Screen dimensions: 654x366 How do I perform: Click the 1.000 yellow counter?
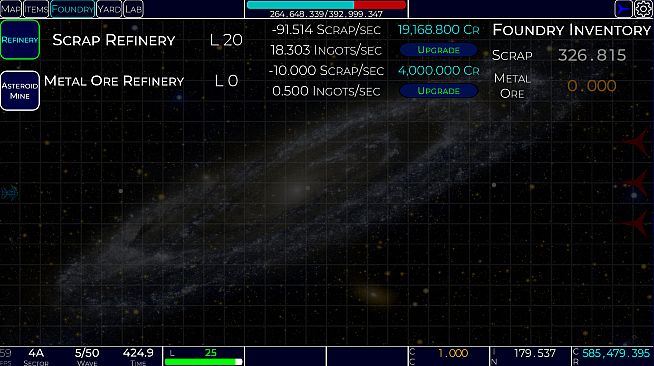coord(453,353)
